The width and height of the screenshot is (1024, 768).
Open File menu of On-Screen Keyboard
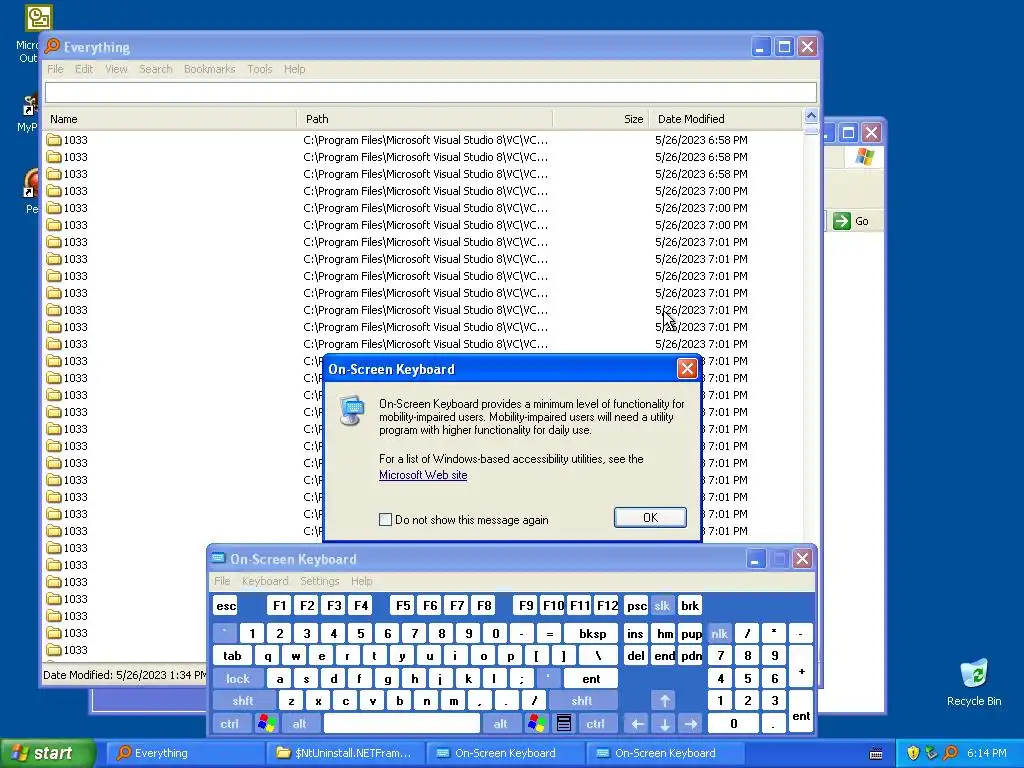tap(222, 581)
